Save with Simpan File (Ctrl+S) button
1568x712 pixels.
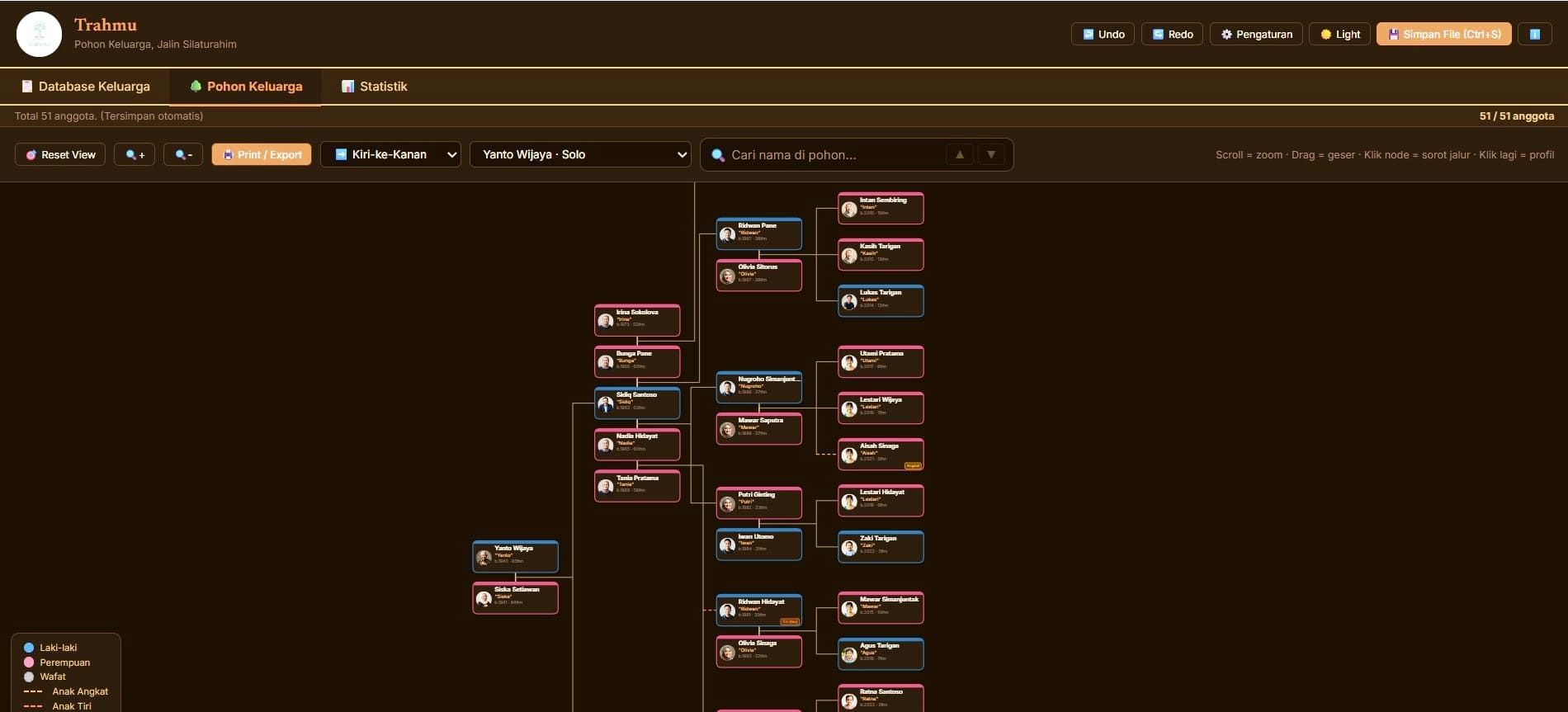click(1444, 34)
